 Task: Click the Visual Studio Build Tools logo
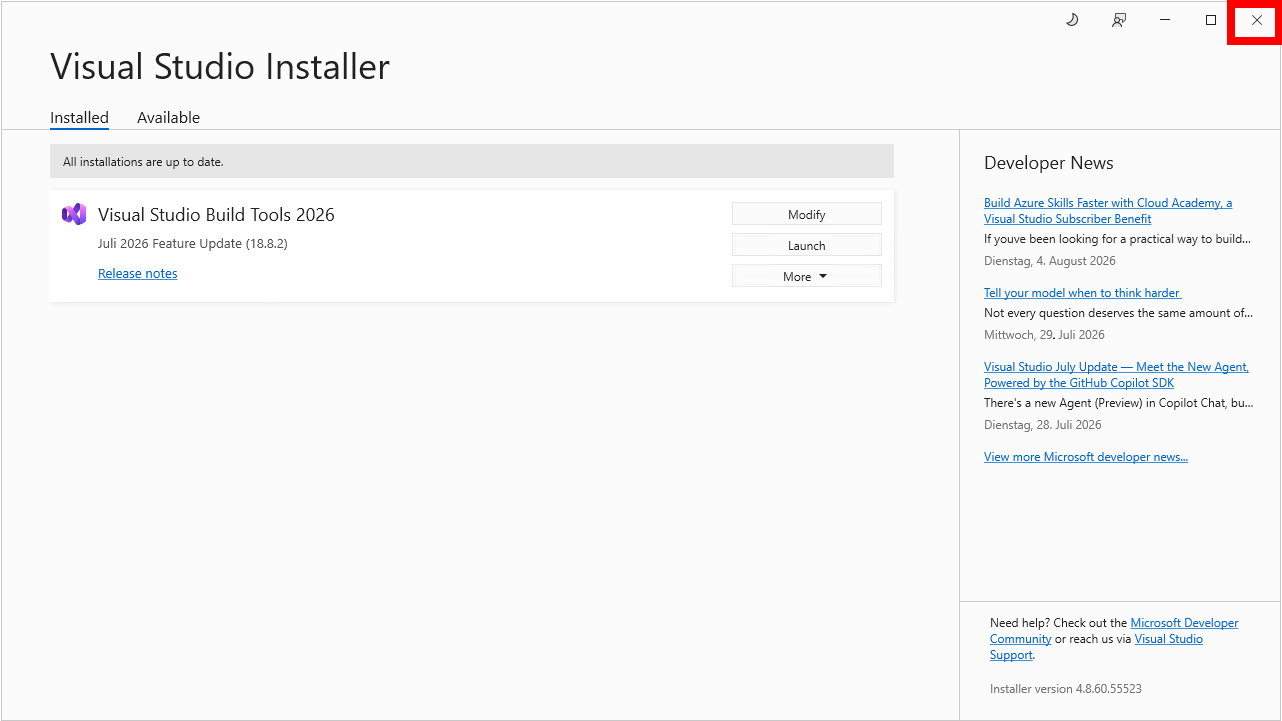click(x=74, y=214)
